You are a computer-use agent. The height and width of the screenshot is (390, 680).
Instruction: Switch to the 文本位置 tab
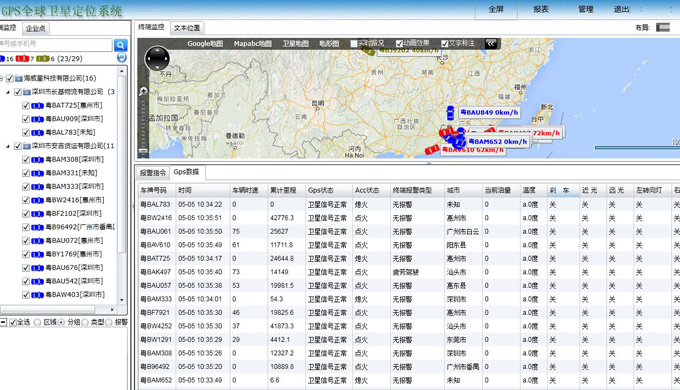187,28
